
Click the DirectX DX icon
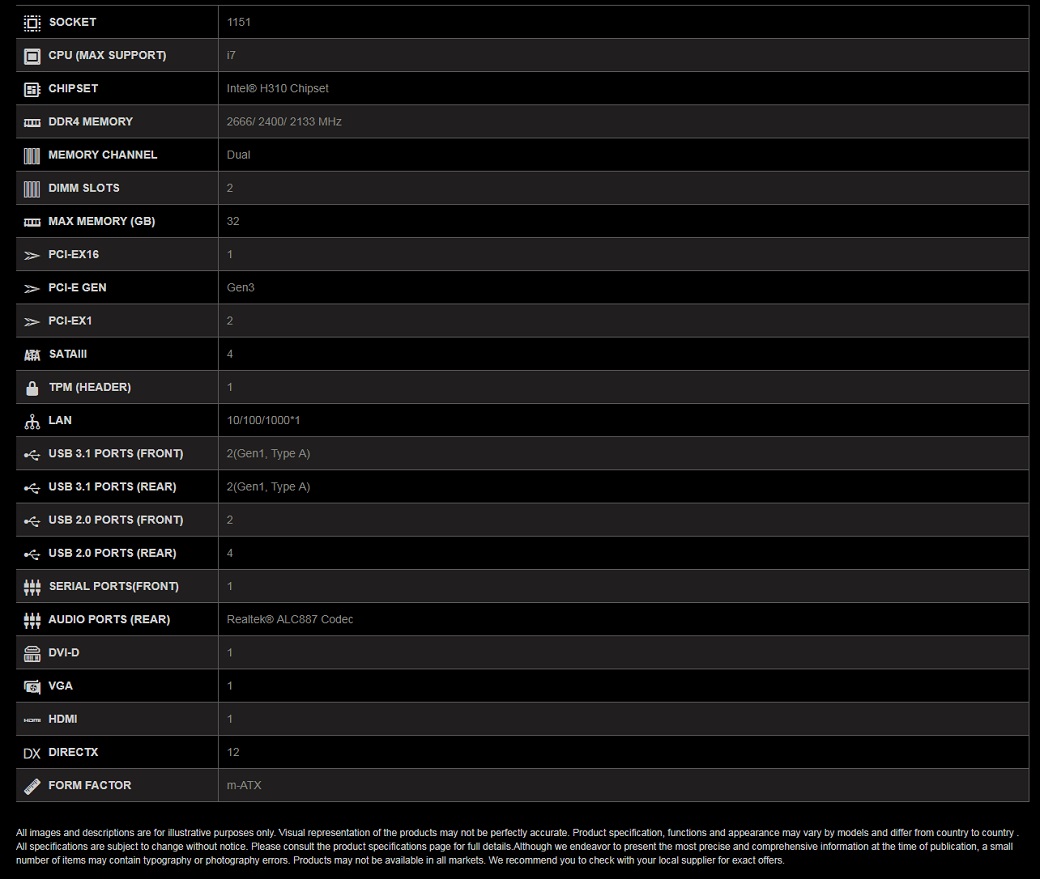coord(32,752)
